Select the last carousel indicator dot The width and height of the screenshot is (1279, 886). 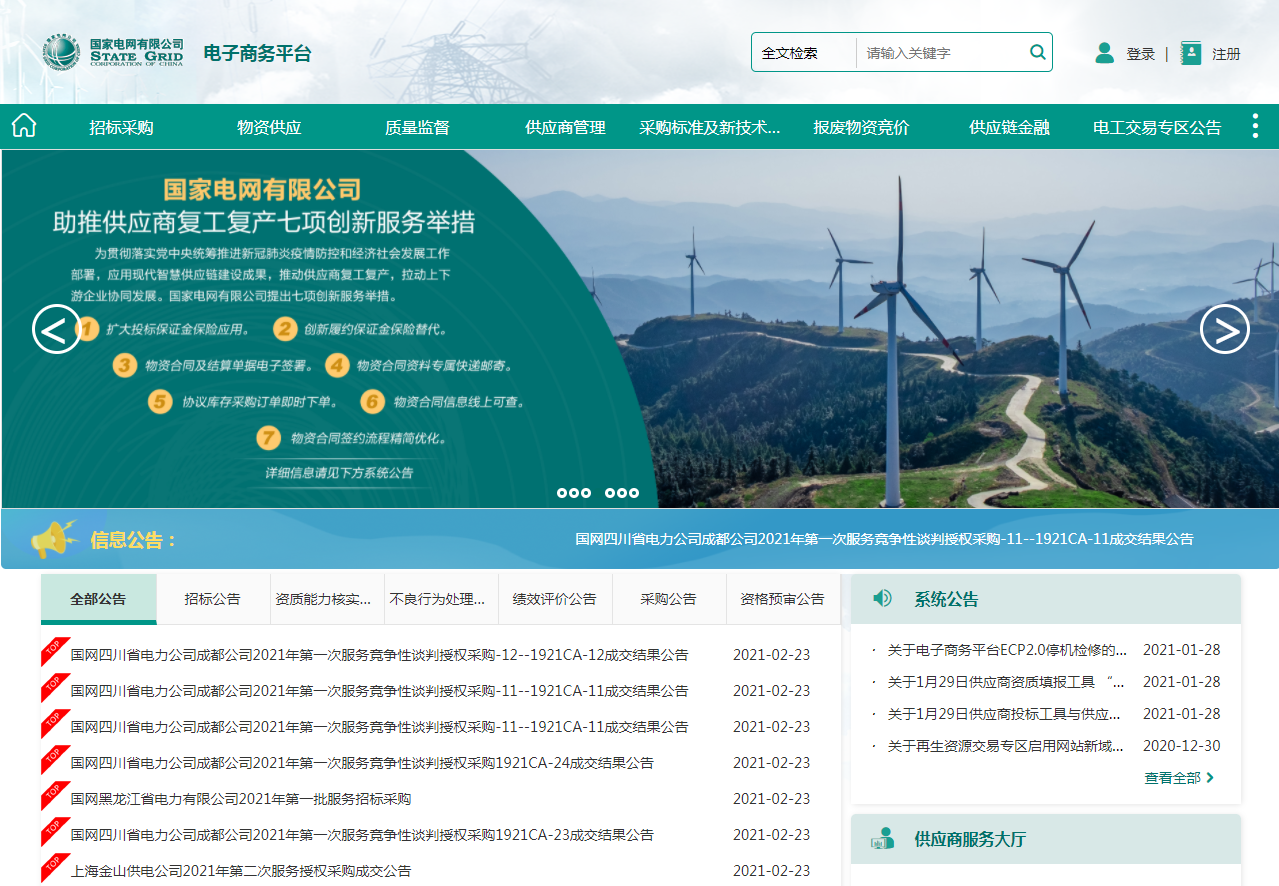click(634, 493)
